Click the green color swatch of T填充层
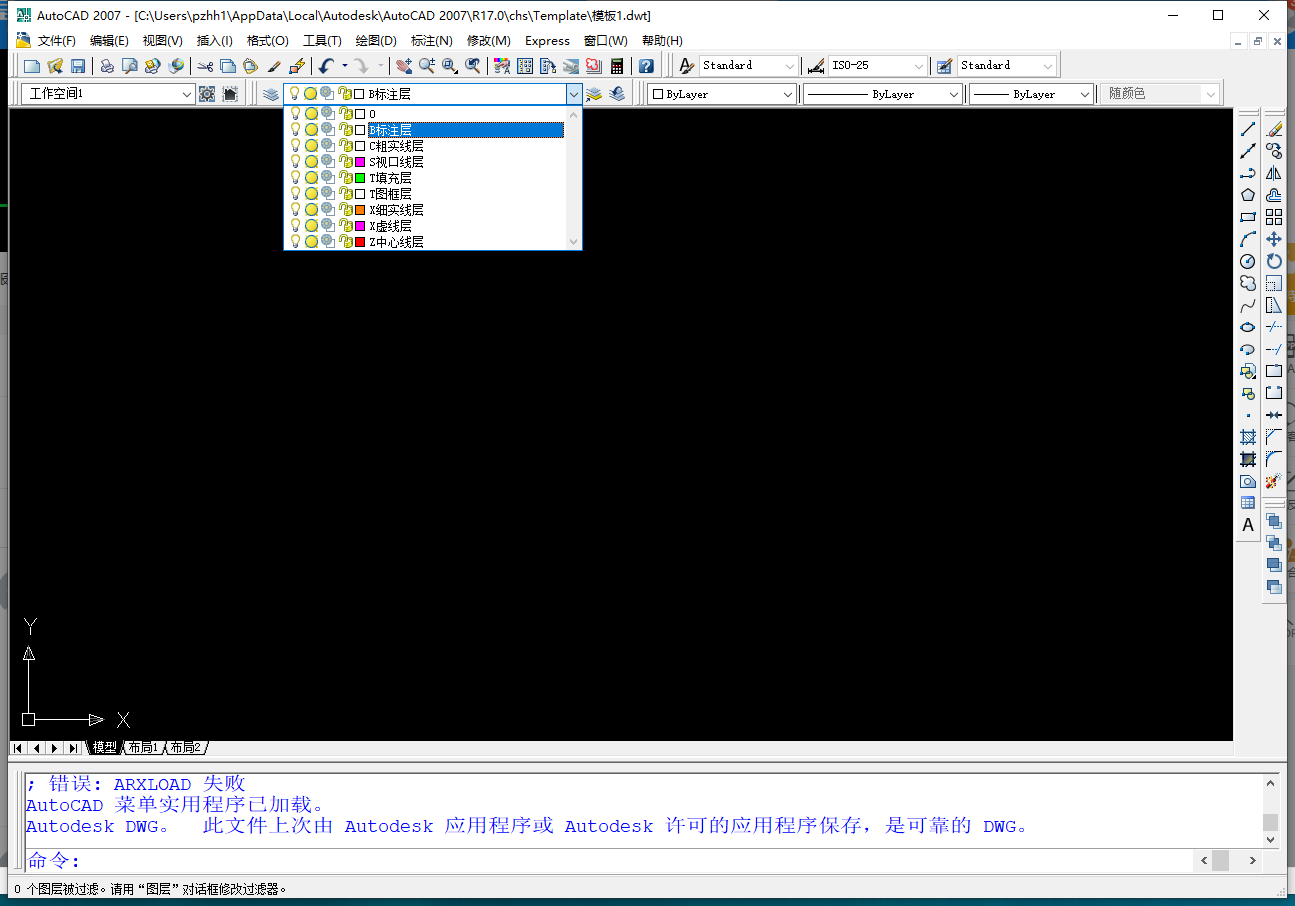This screenshot has width=1295, height=906. click(x=360, y=178)
